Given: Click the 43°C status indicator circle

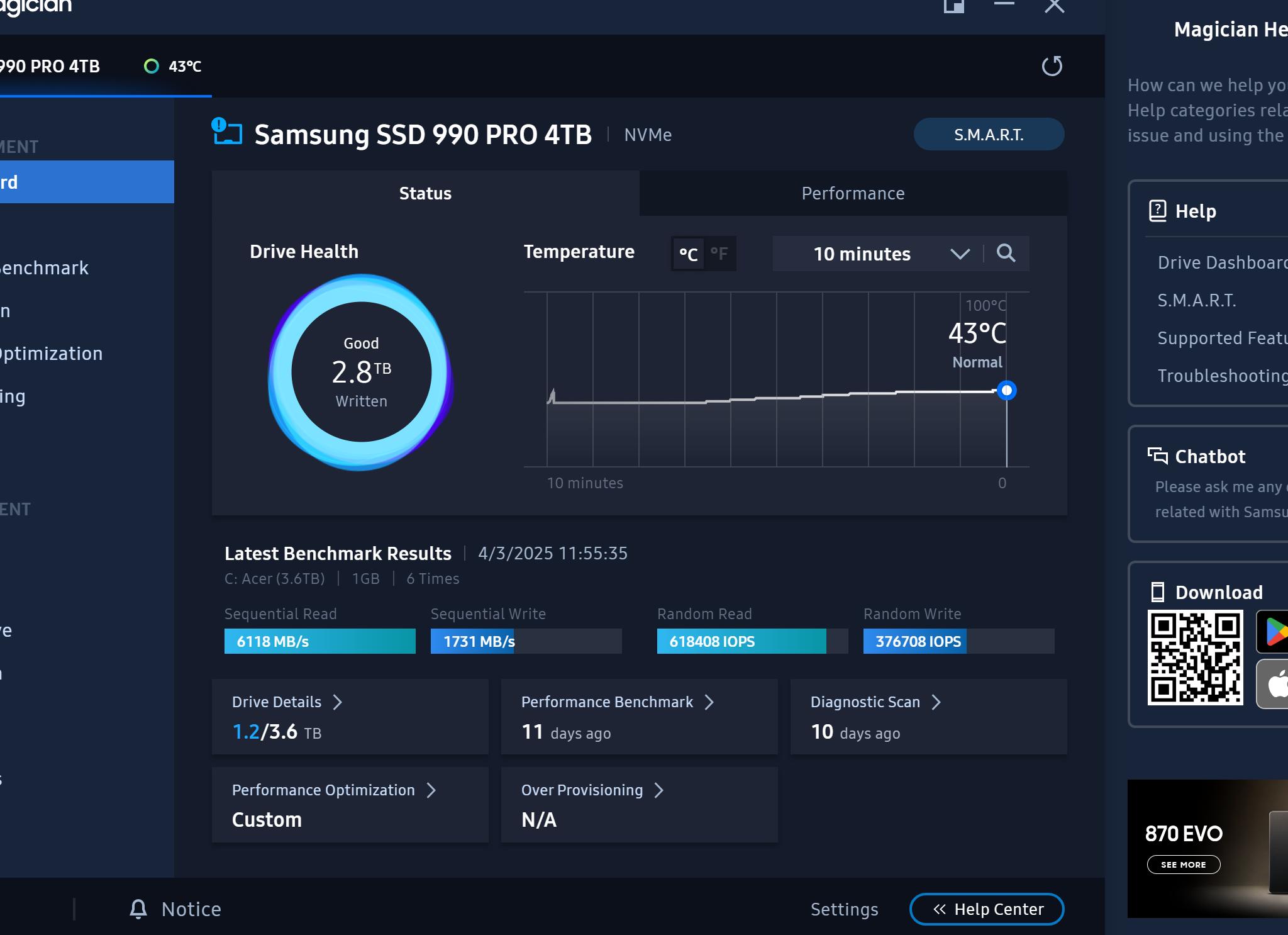Looking at the screenshot, I should click(x=152, y=66).
